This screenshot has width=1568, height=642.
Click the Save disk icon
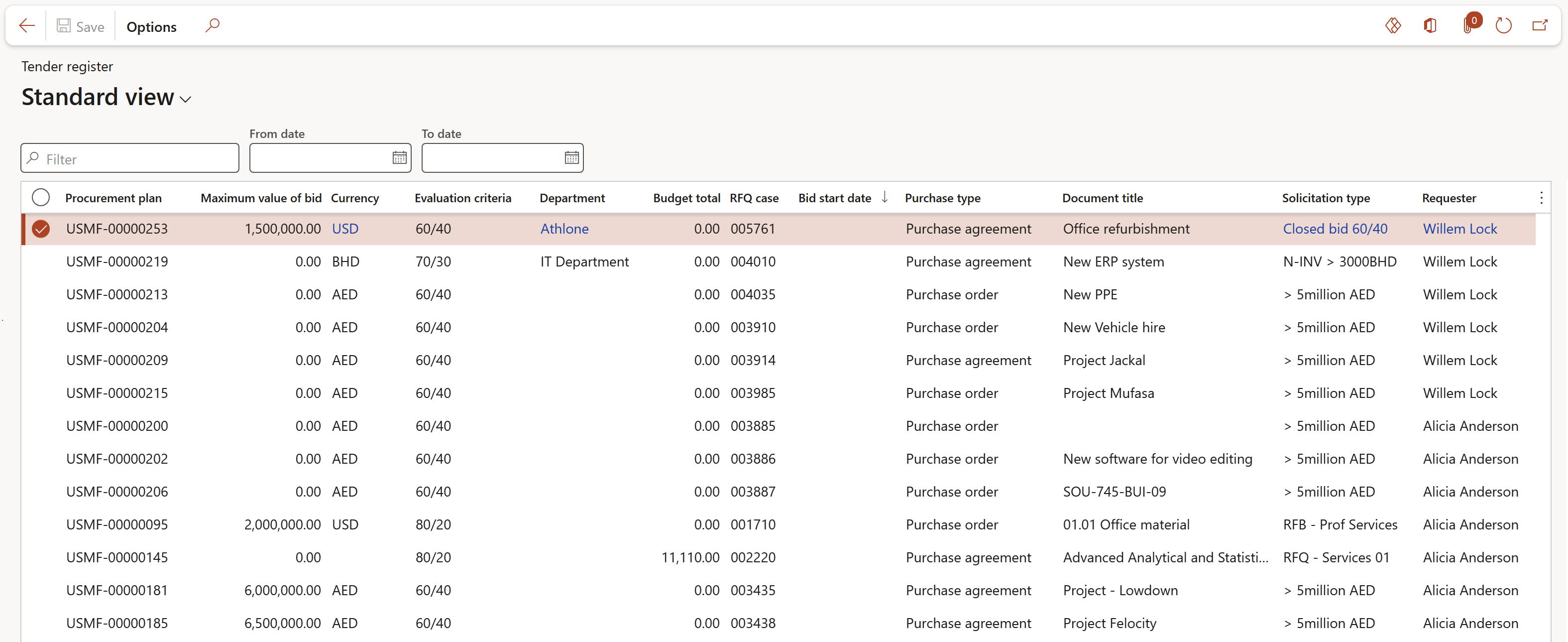(63, 25)
